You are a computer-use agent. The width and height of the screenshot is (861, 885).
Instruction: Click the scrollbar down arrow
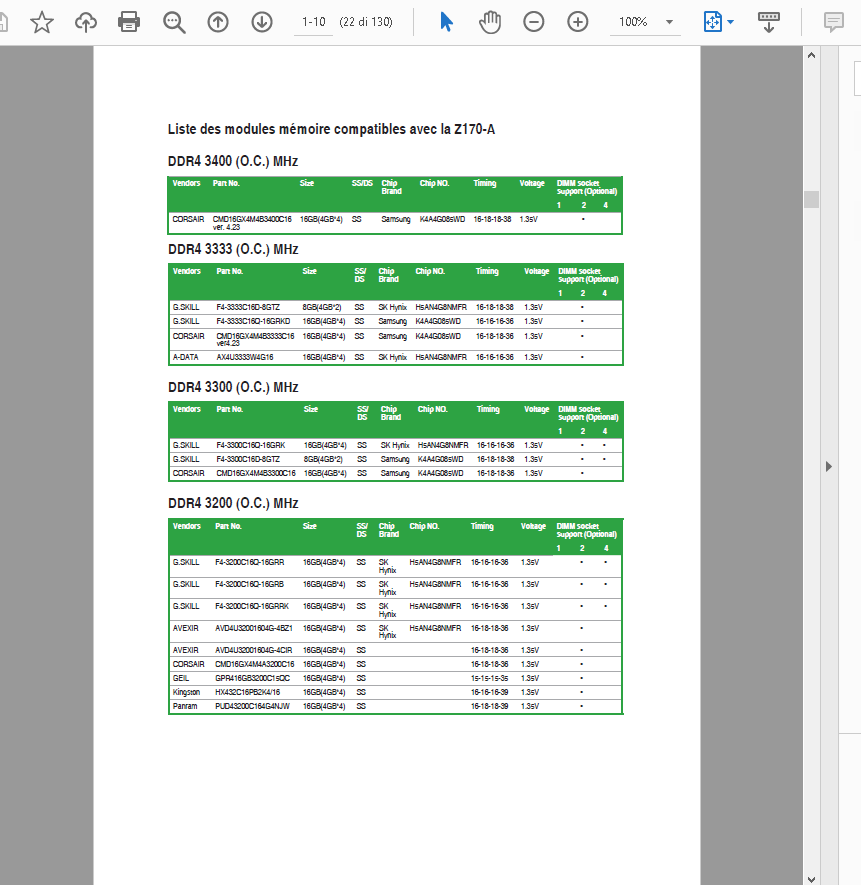click(811, 879)
